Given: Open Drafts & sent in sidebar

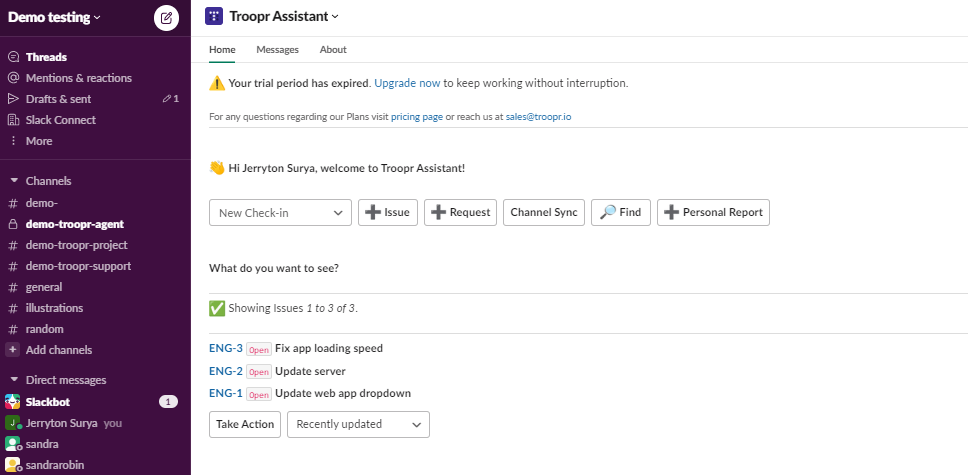Looking at the screenshot, I should coord(58,99).
